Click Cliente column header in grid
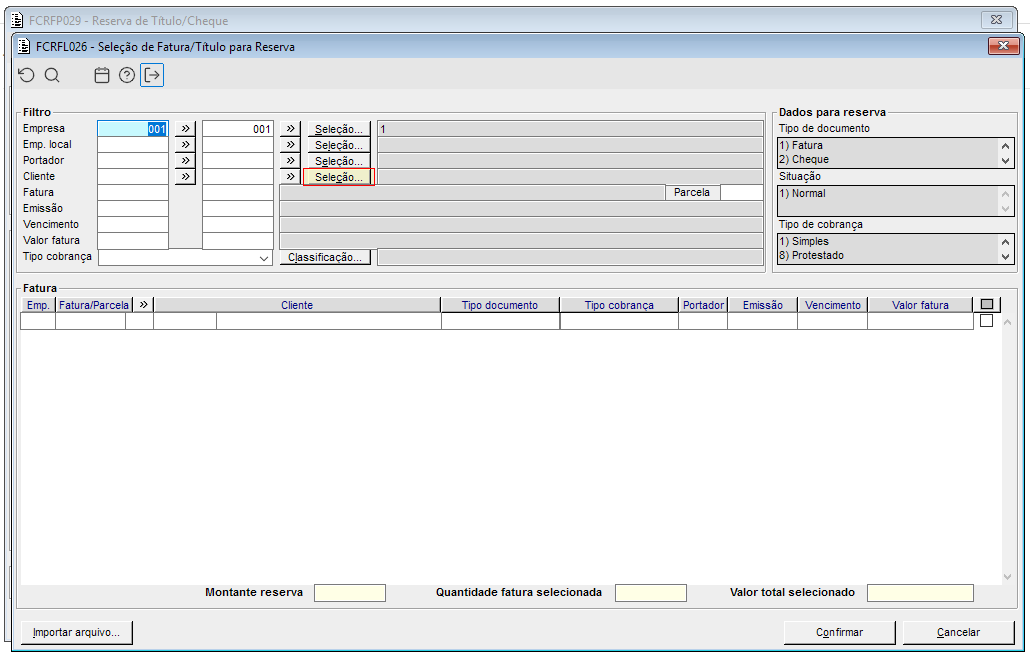The width and height of the screenshot is (1030, 658). (297, 305)
